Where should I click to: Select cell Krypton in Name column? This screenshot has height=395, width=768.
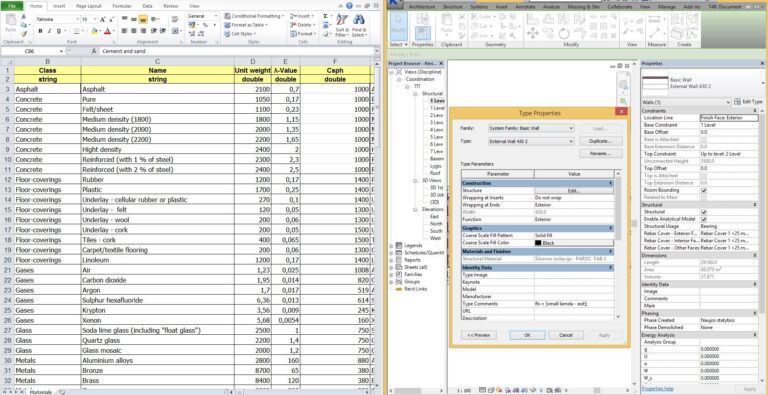point(158,310)
